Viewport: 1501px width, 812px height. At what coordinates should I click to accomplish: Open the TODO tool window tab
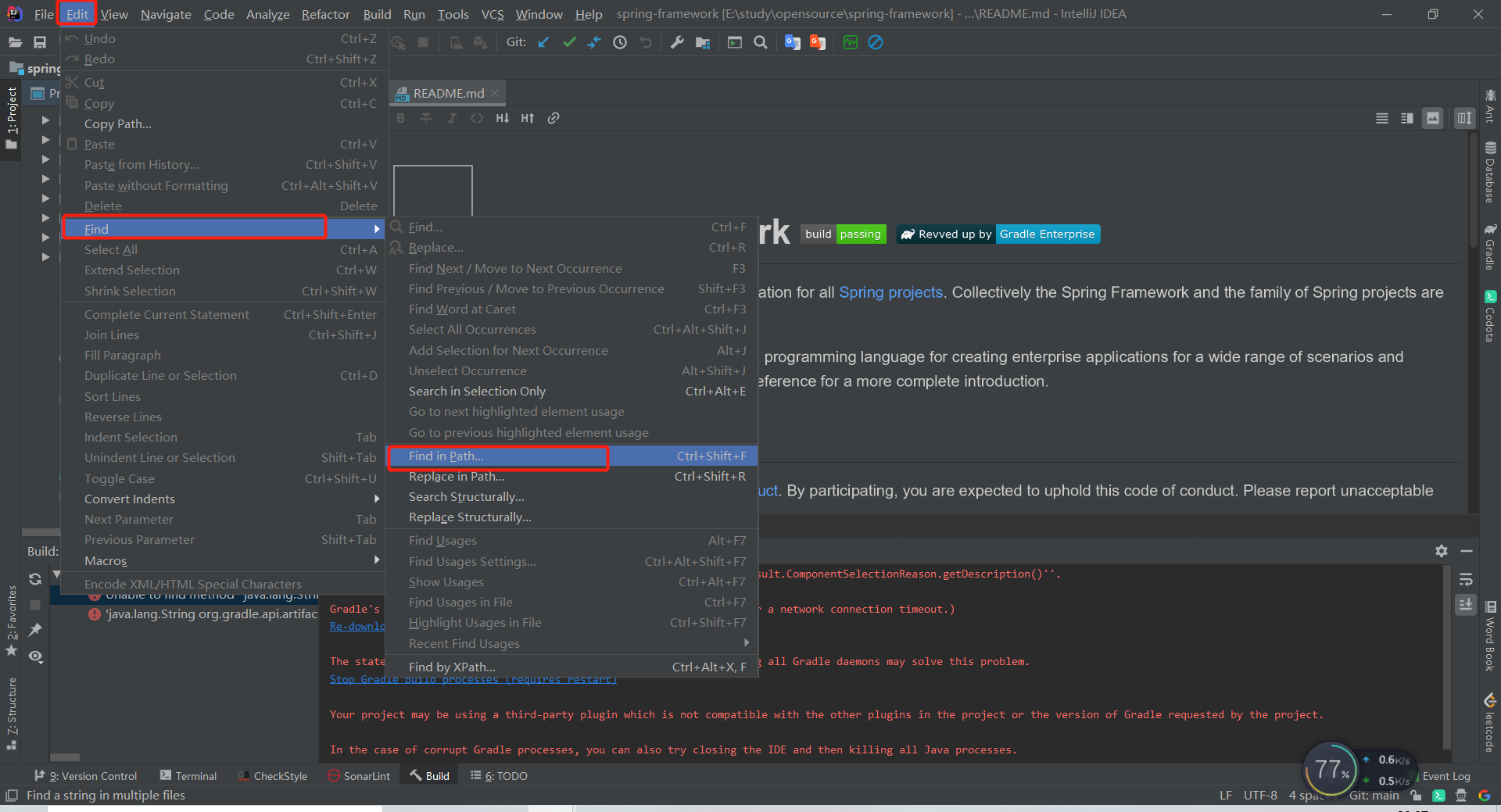[x=500, y=775]
